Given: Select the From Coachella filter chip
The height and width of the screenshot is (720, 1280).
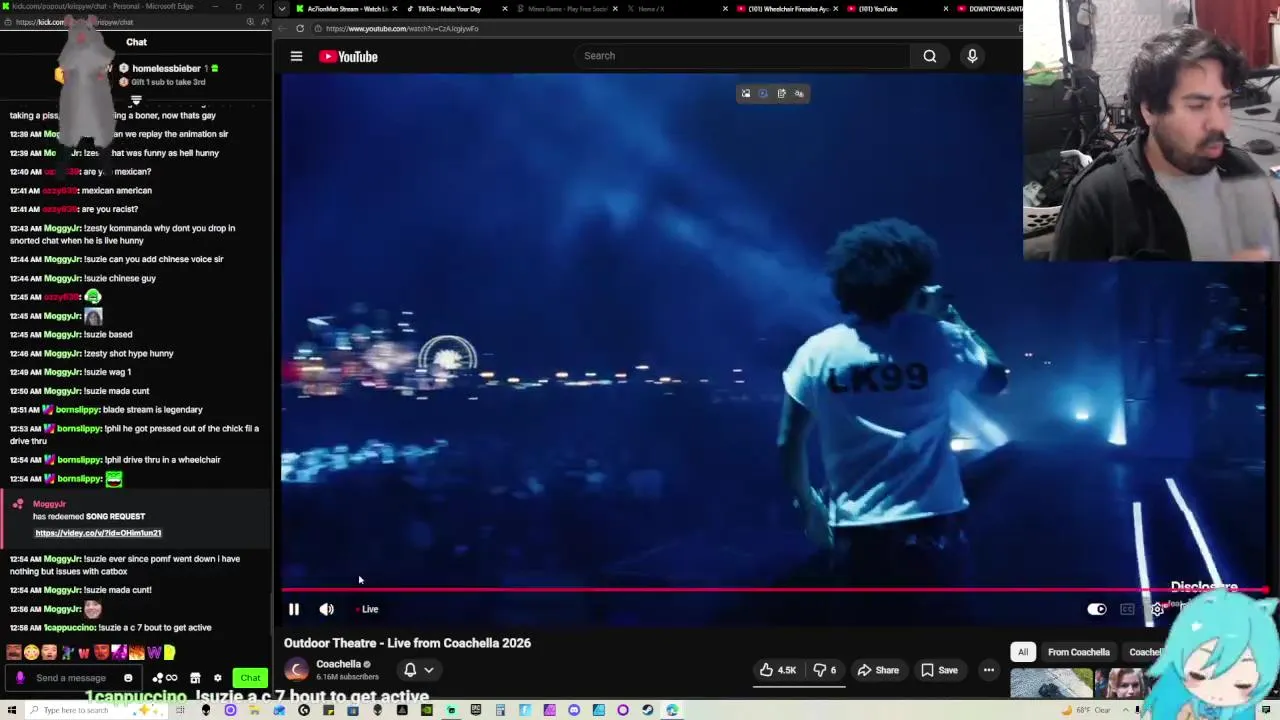Looking at the screenshot, I should coord(1078,652).
